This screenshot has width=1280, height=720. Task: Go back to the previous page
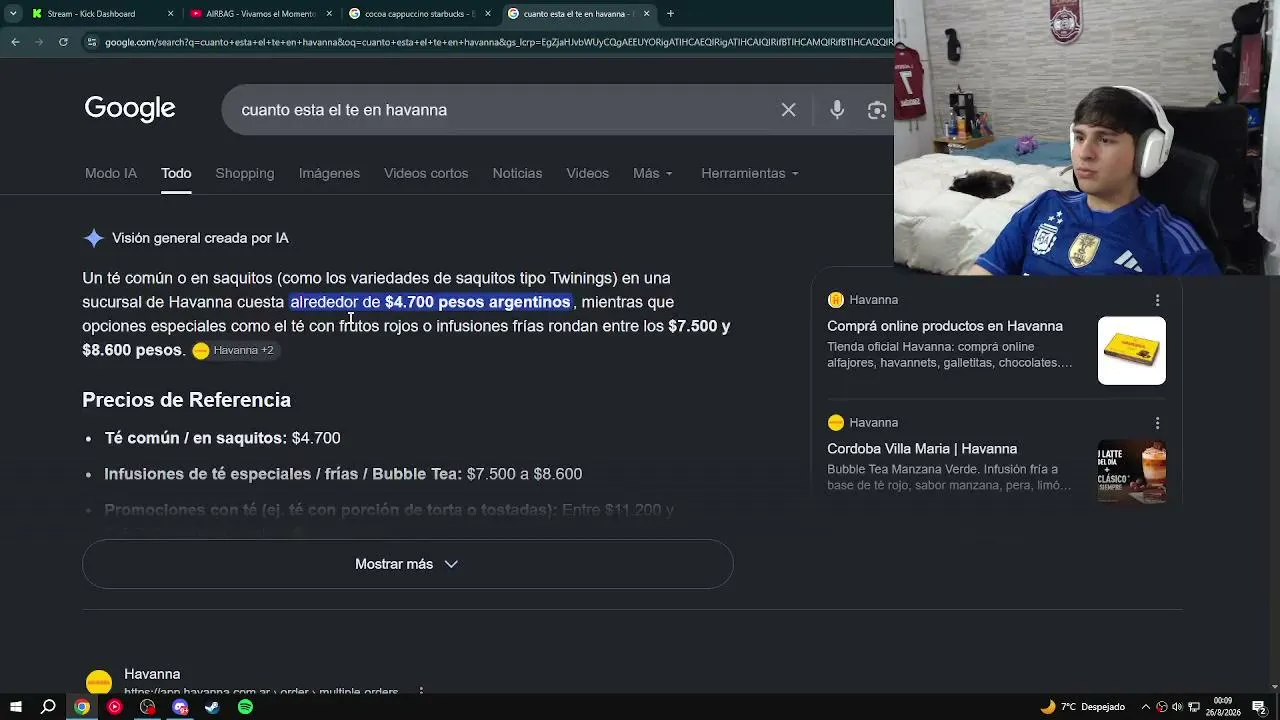[15, 42]
